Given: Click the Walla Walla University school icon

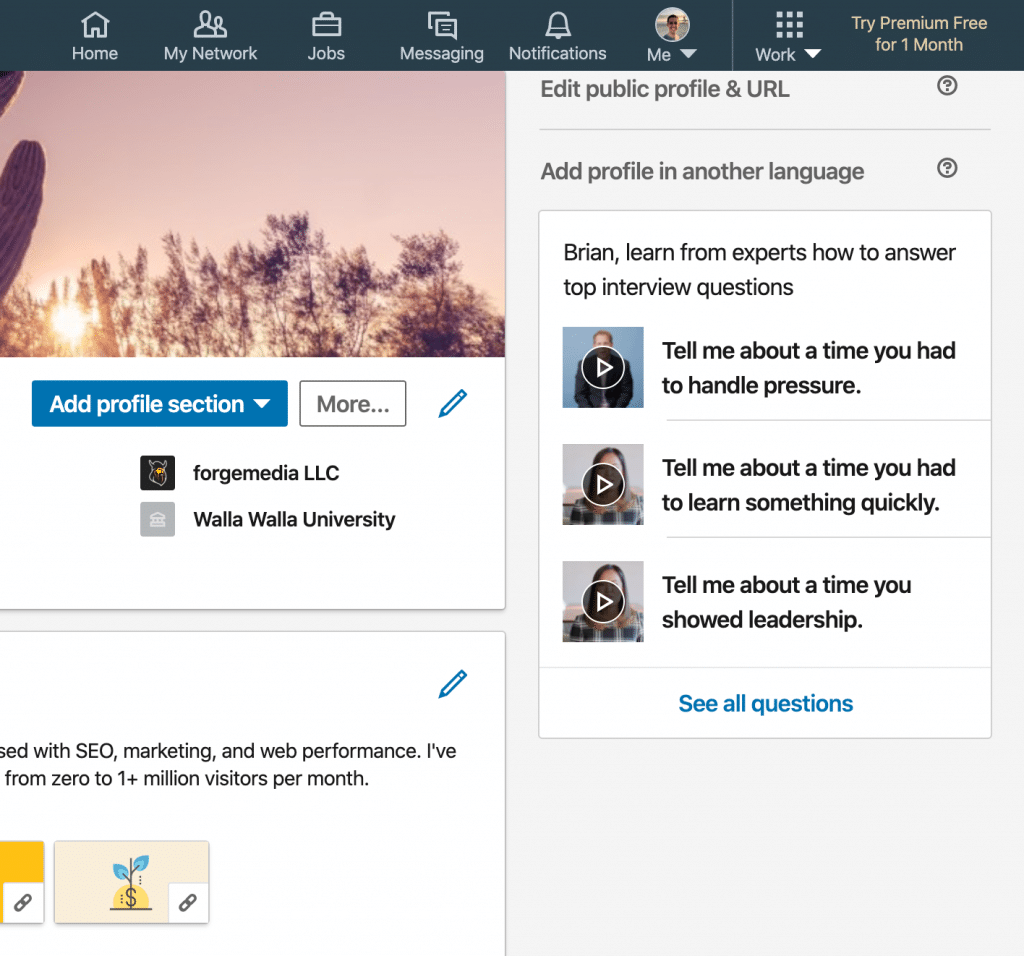Looking at the screenshot, I should click(x=157, y=519).
